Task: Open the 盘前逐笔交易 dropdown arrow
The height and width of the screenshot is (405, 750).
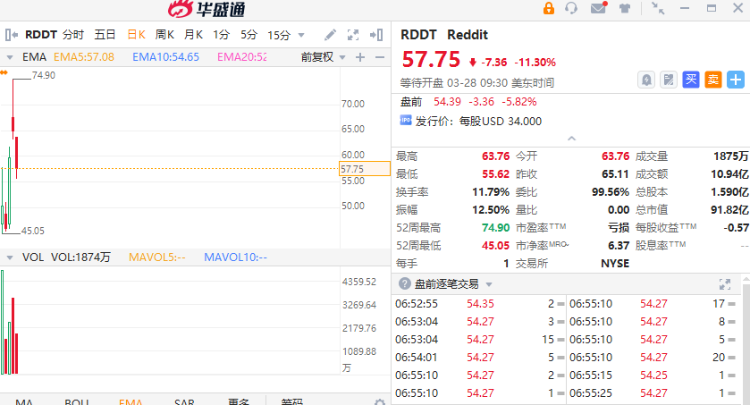Action: pos(489,285)
